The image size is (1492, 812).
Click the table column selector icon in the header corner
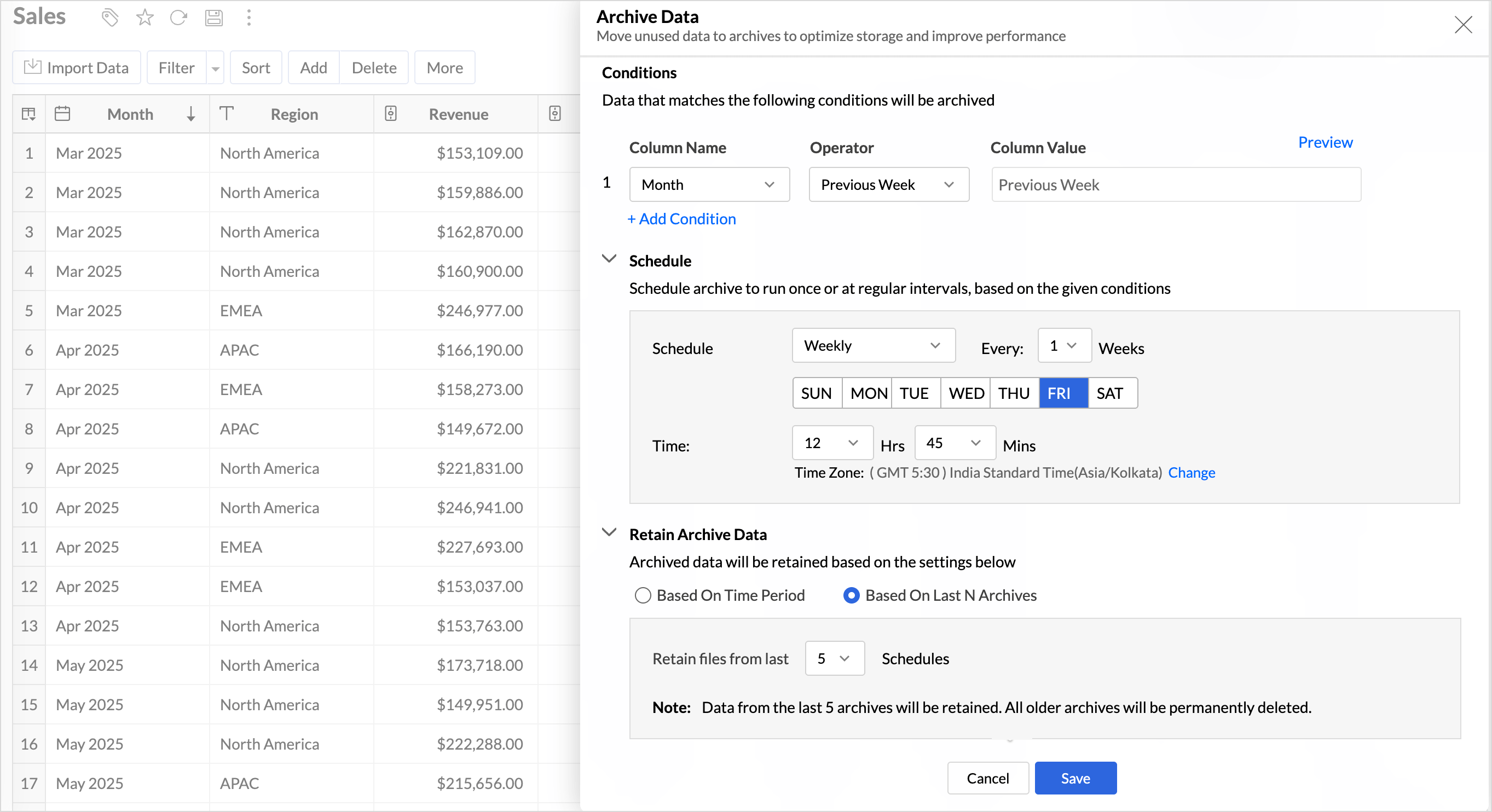(x=28, y=114)
